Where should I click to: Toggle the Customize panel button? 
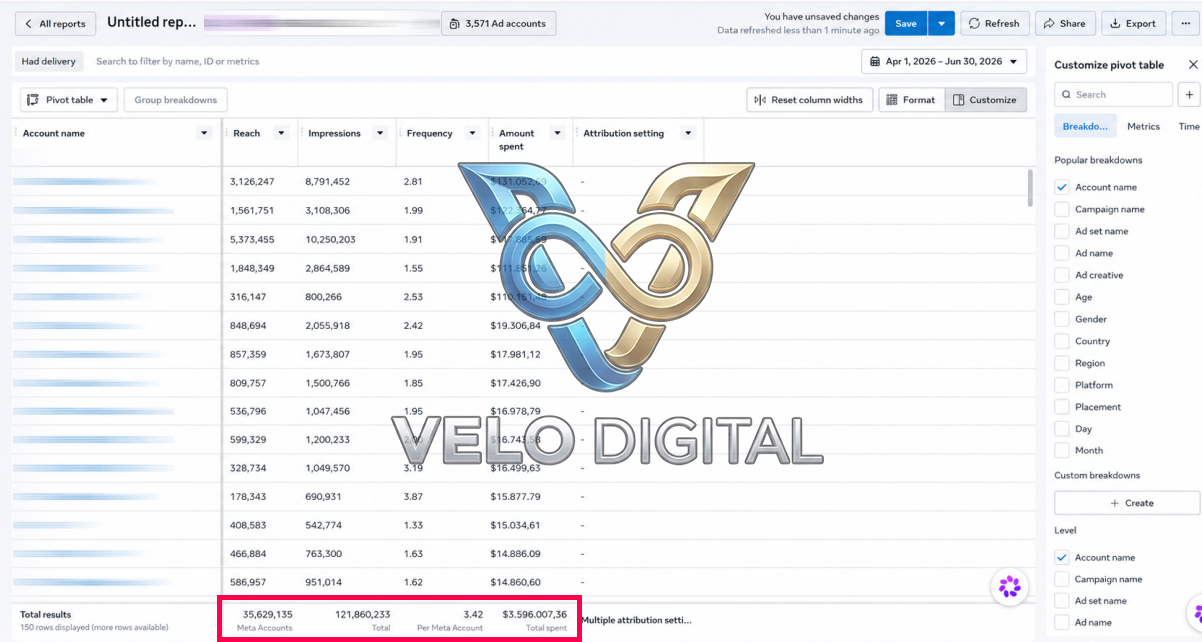[x=985, y=100]
